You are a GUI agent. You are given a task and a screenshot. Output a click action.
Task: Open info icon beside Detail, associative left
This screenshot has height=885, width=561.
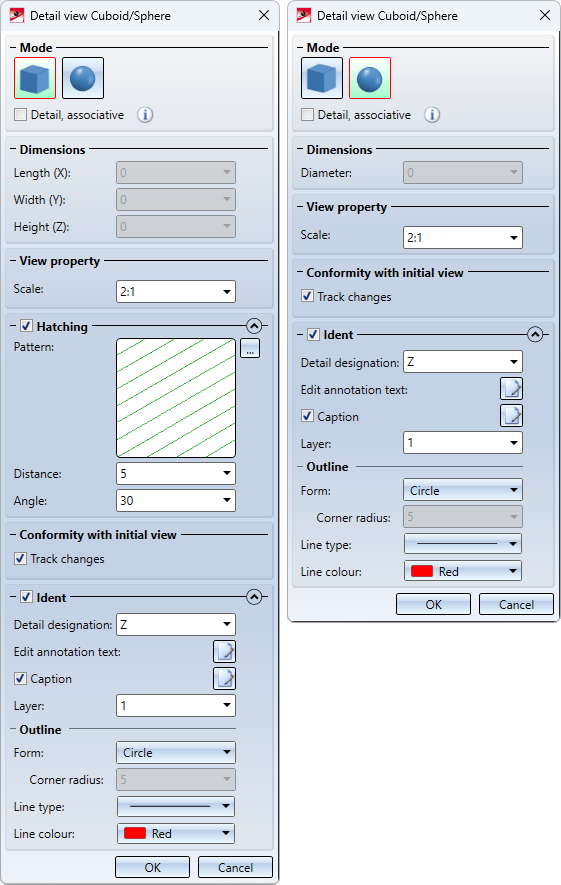(145, 115)
